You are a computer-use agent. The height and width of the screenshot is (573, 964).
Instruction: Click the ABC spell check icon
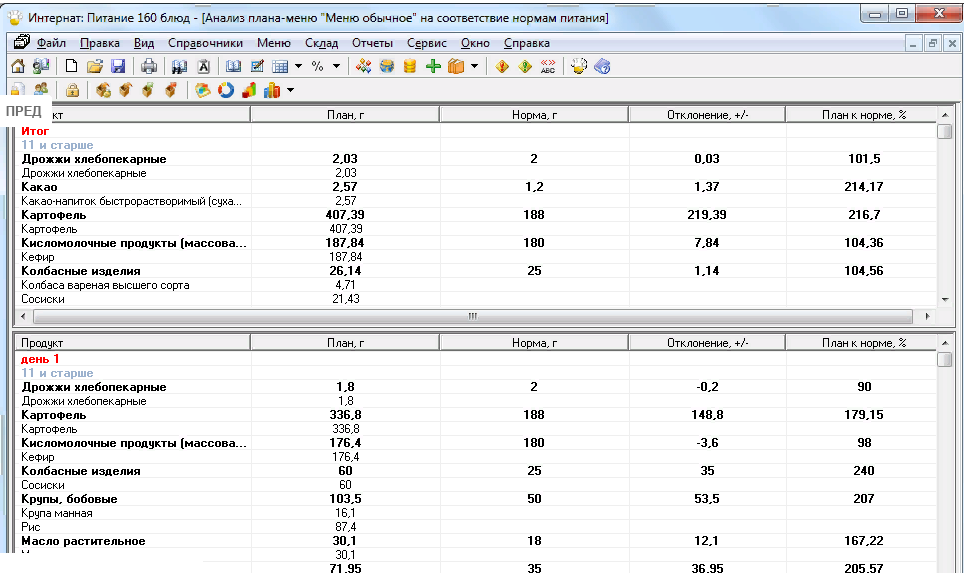click(x=547, y=67)
